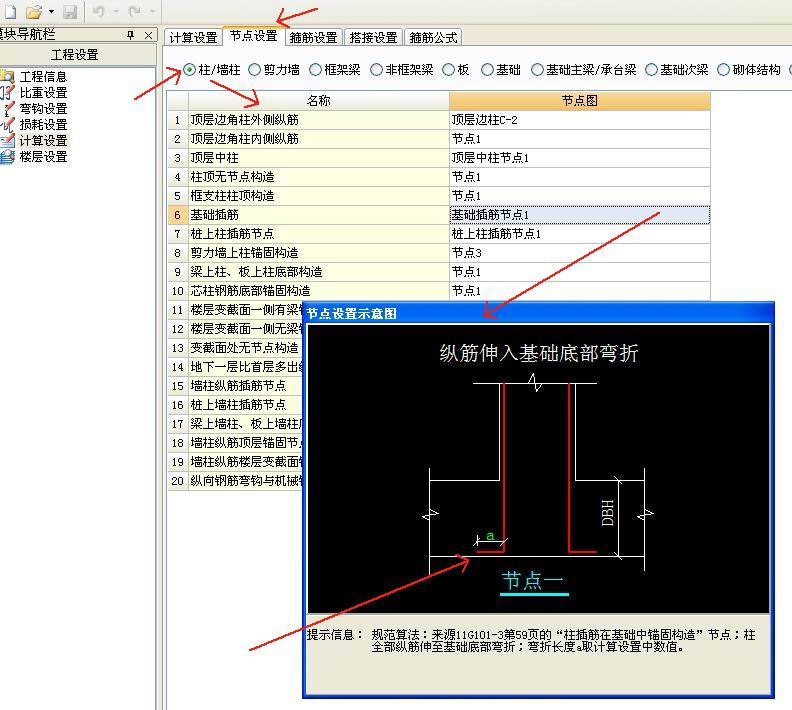This screenshot has height=710, width=792.
Task: Click the 桩上柱插筋节点1 cell
Action: (580, 234)
